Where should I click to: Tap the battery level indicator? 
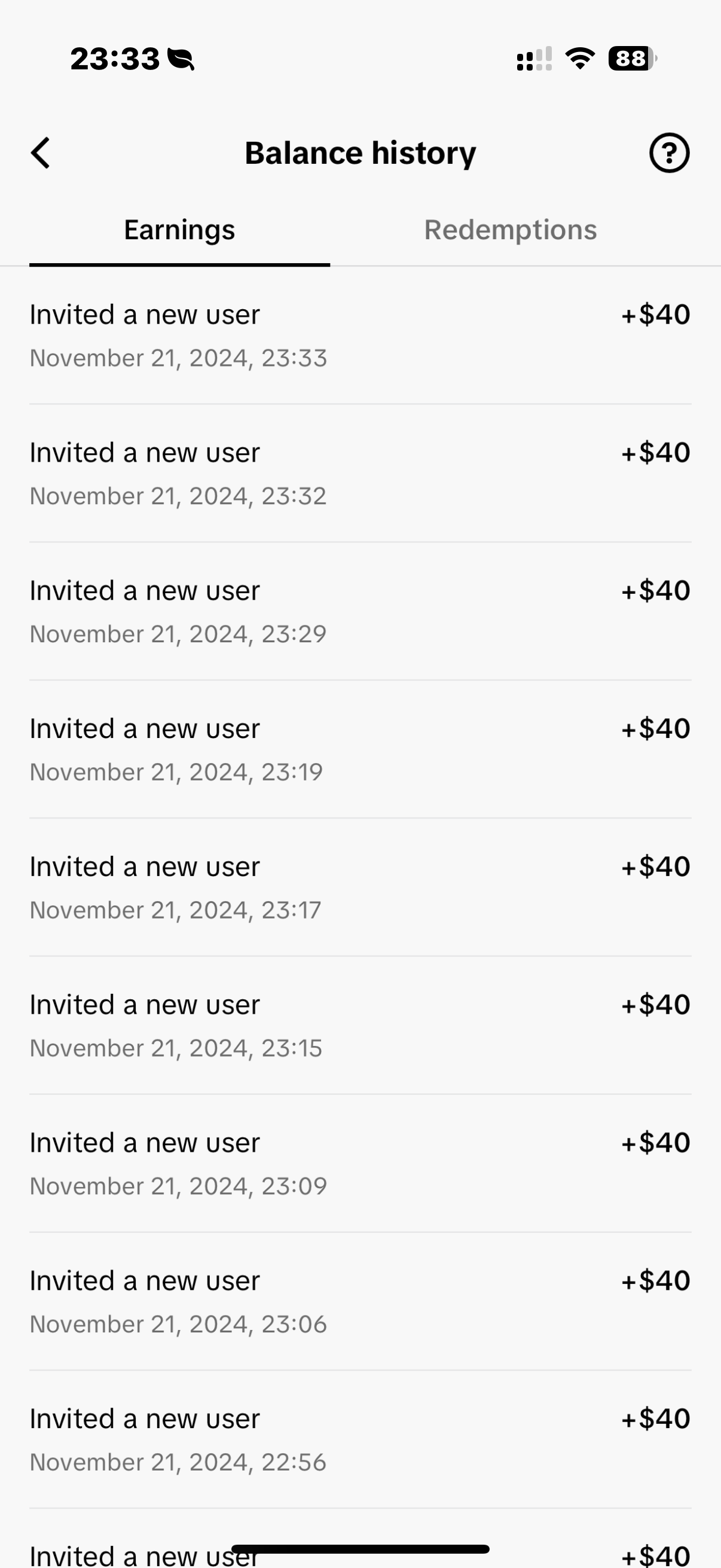631,59
